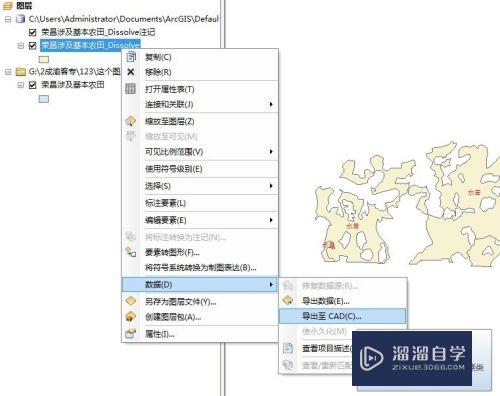Expand the 编辑要素(E) Edit Features submenu
This screenshot has height=396, width=500.
pos(200,220)
